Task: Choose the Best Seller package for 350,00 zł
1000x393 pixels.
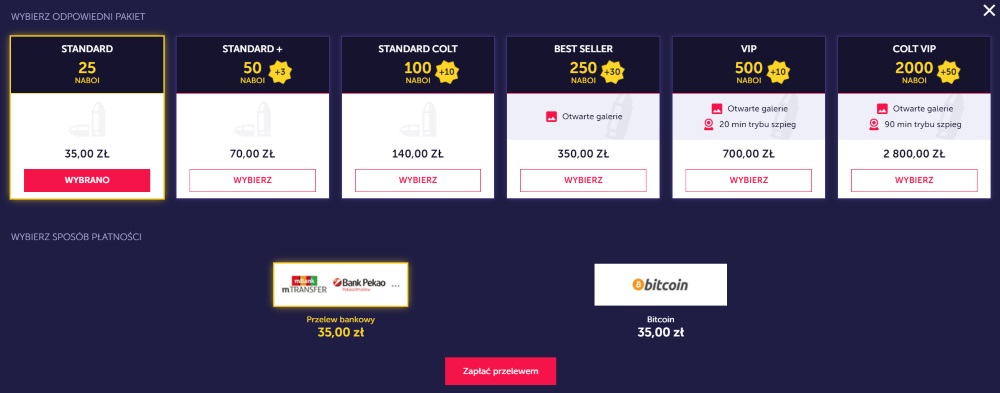Action: tap(583, 181)
